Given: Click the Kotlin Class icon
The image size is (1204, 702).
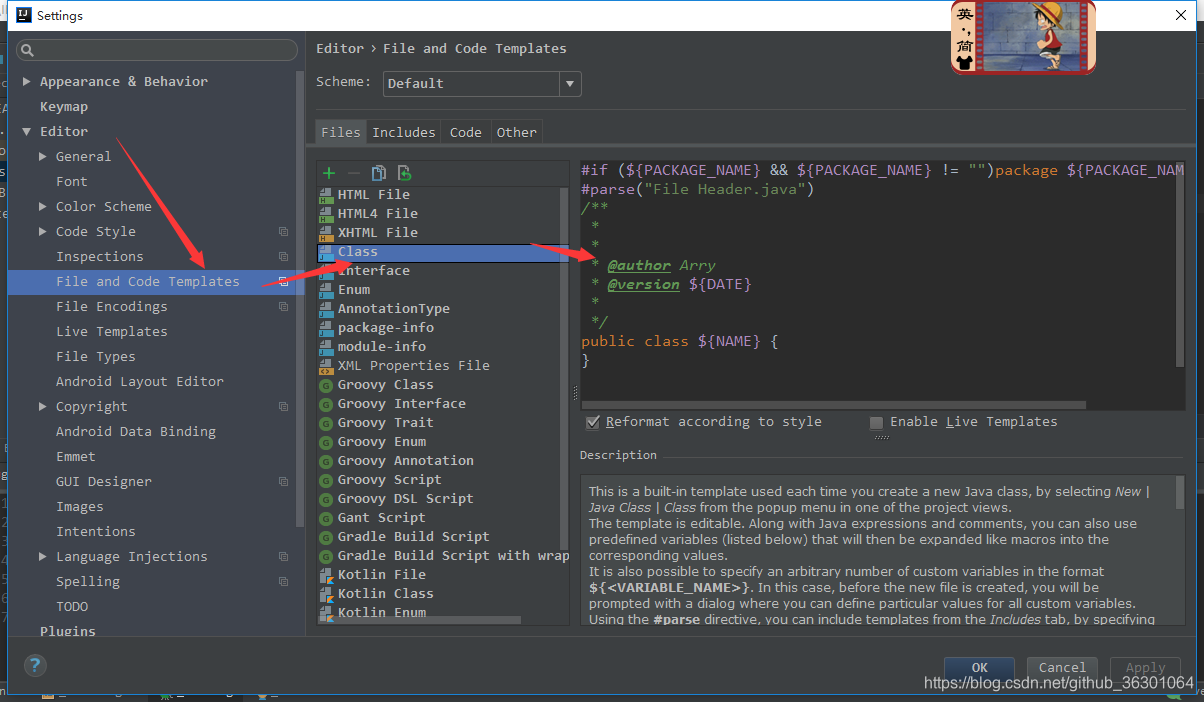Looking at the screenshot, I should tap(326, 594).
